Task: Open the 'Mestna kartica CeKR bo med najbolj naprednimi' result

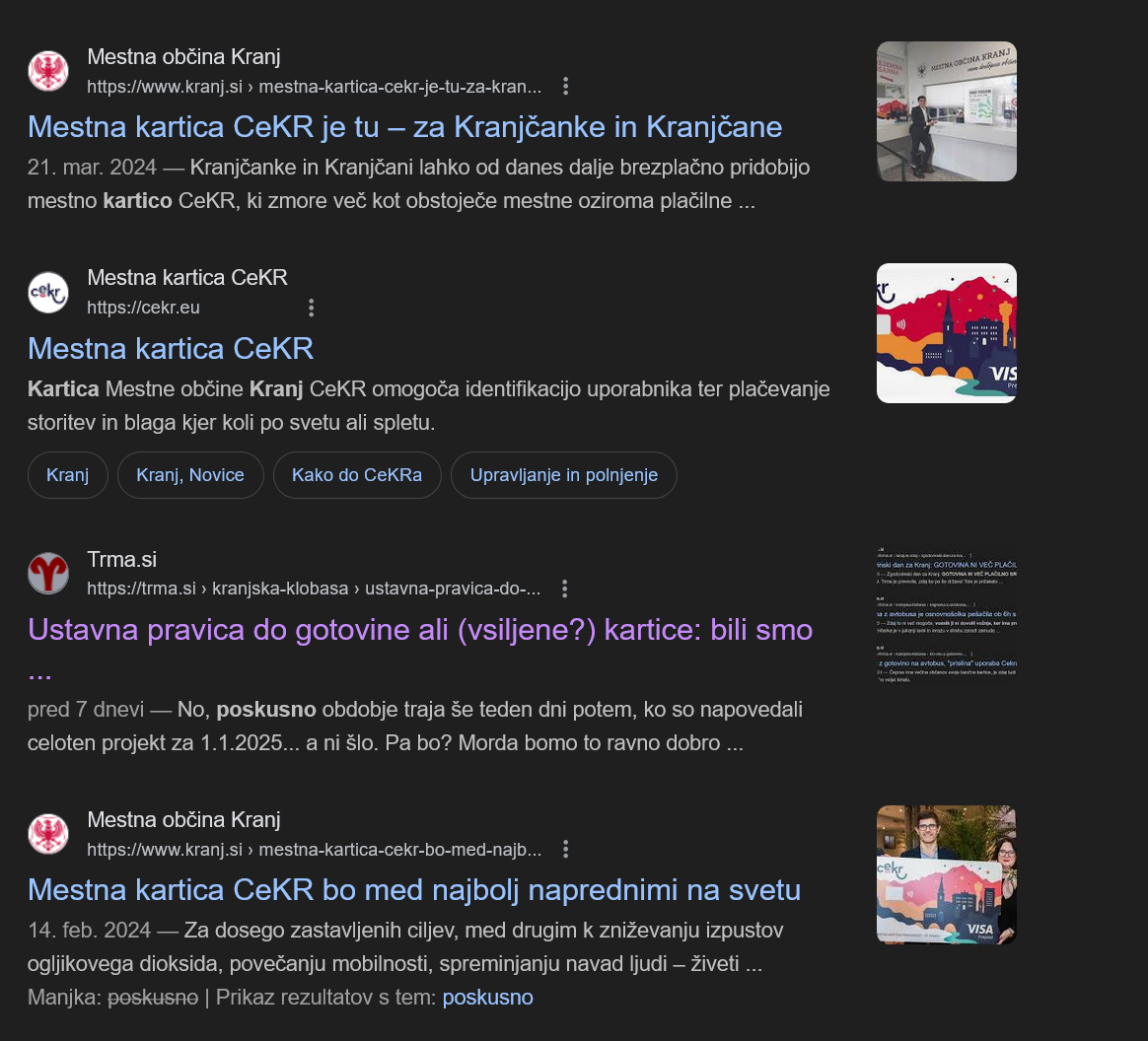Action: (414, 890)
